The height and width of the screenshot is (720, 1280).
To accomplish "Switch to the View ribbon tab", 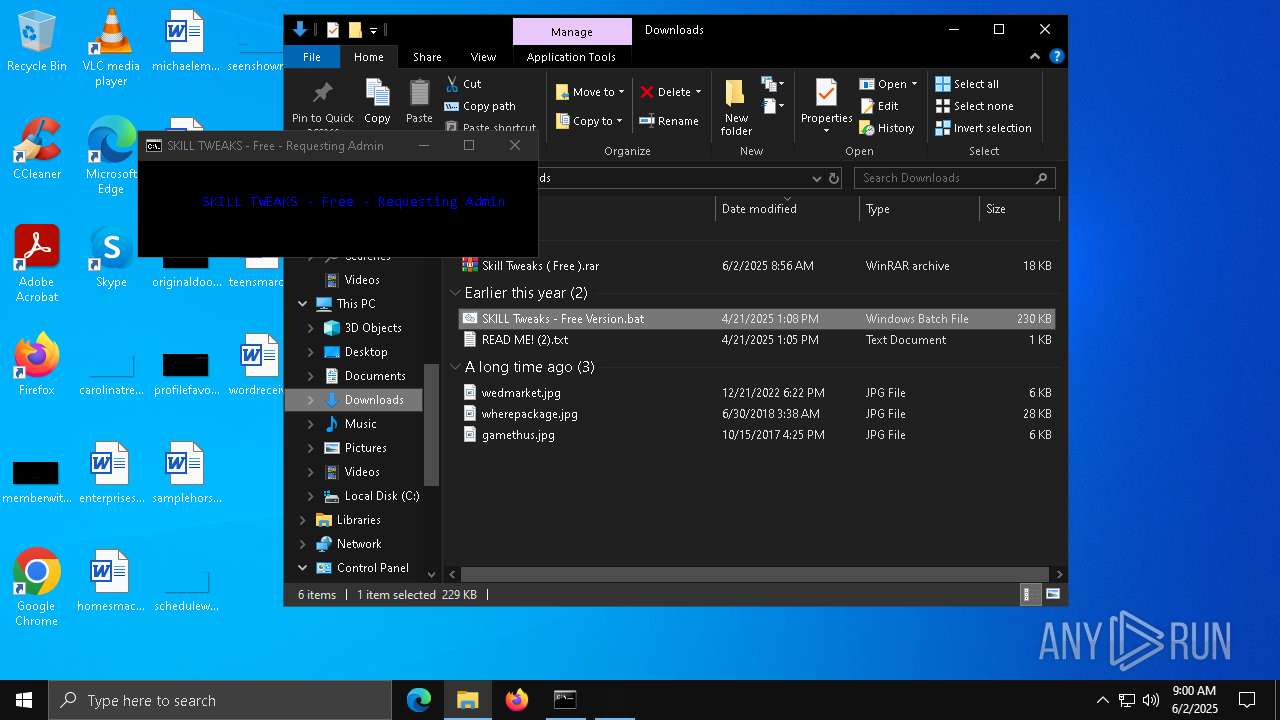I will coord(483,57).
